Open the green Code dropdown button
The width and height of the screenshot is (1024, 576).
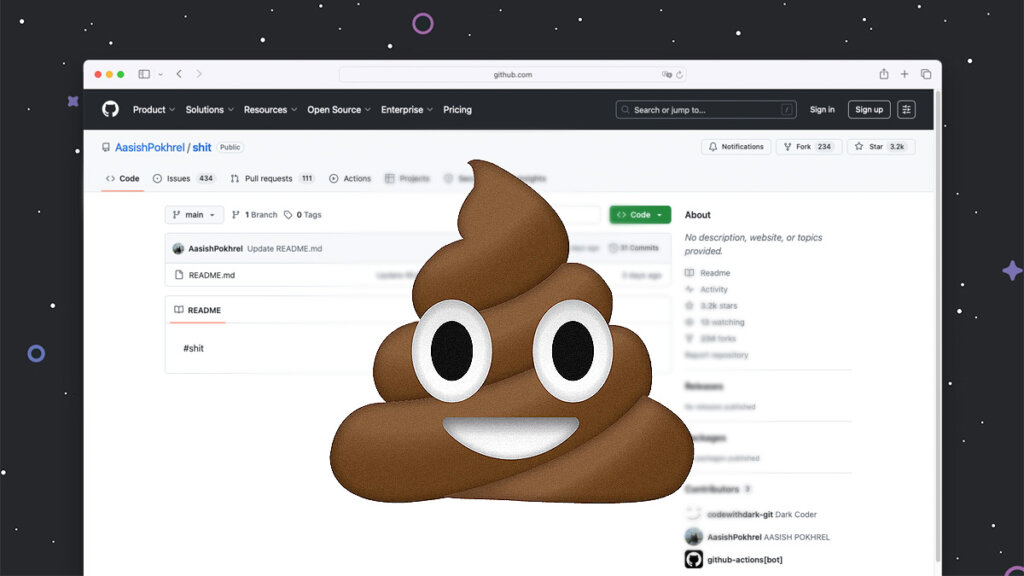639,214
